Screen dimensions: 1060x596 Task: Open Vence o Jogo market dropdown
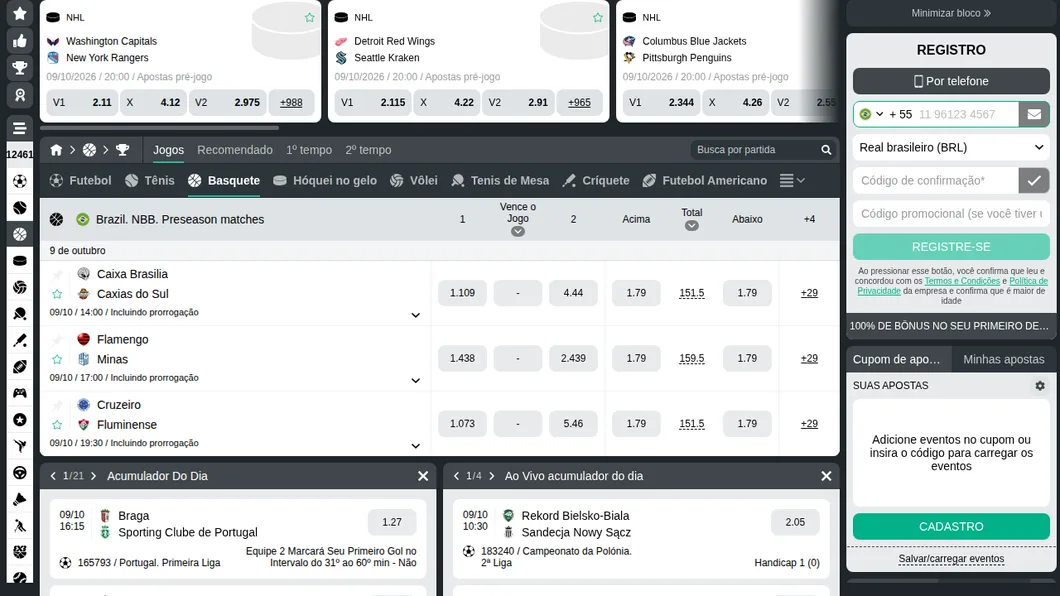(x=518, y=232)
